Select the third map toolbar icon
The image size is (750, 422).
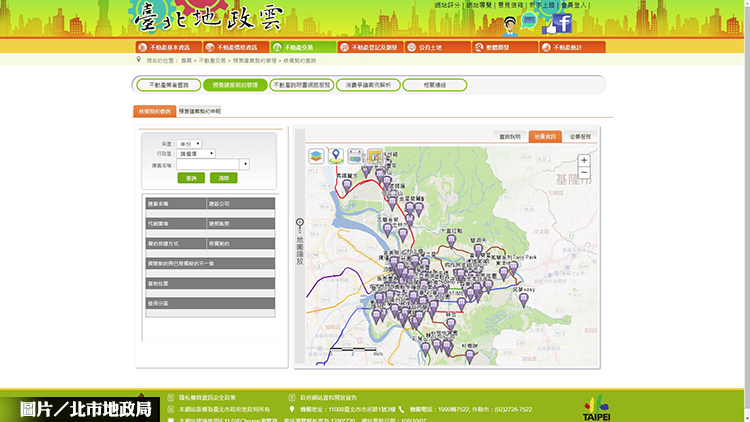(x=355, y=156)
